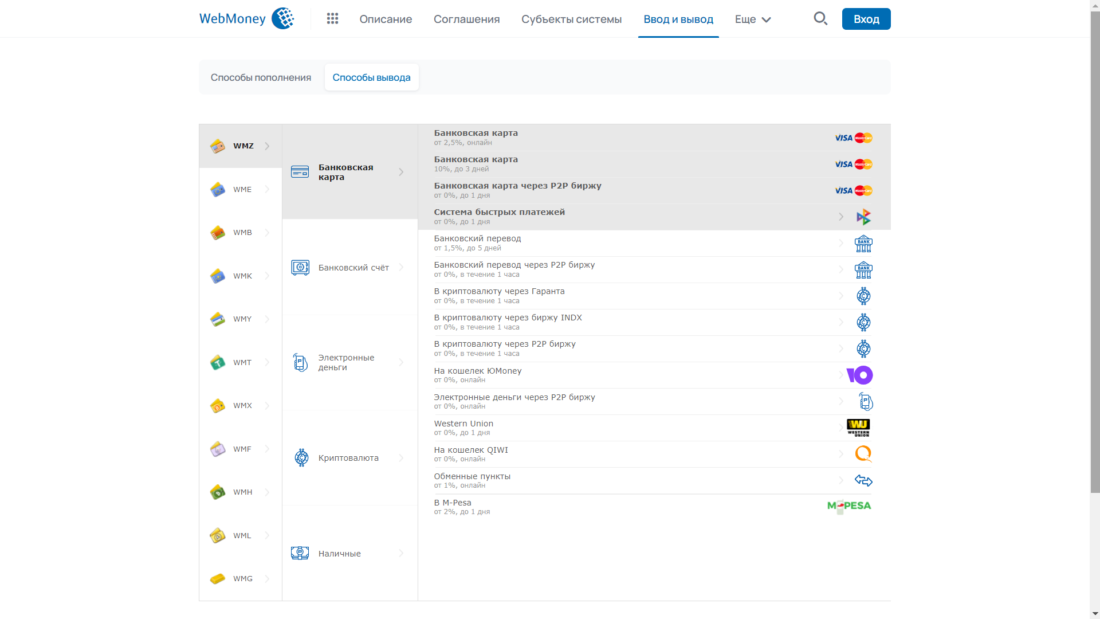Viewport: 1100px width, 619px height.
Task: Click the YooMoney wallet logo icon
Action: tap(859, 375)
